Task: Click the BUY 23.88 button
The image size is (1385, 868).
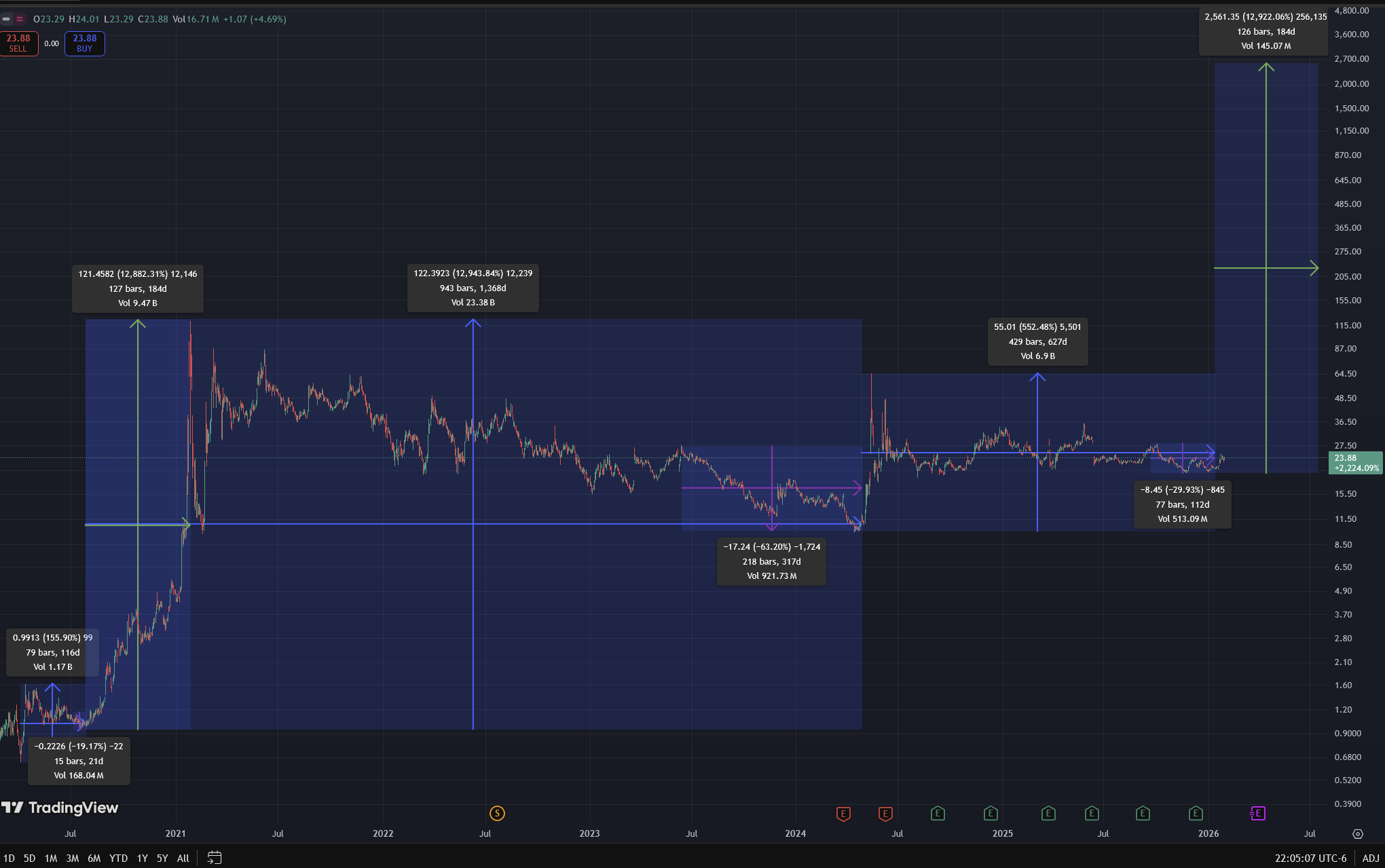Action: [84, 43]
